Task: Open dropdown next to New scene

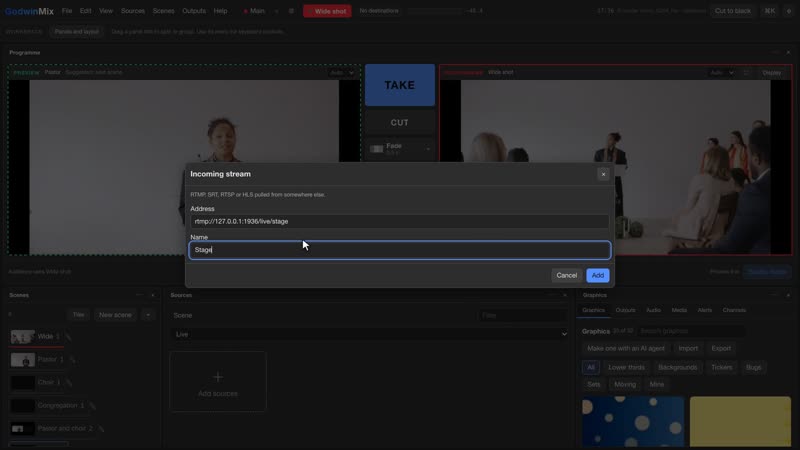Action: pos(148,315)
